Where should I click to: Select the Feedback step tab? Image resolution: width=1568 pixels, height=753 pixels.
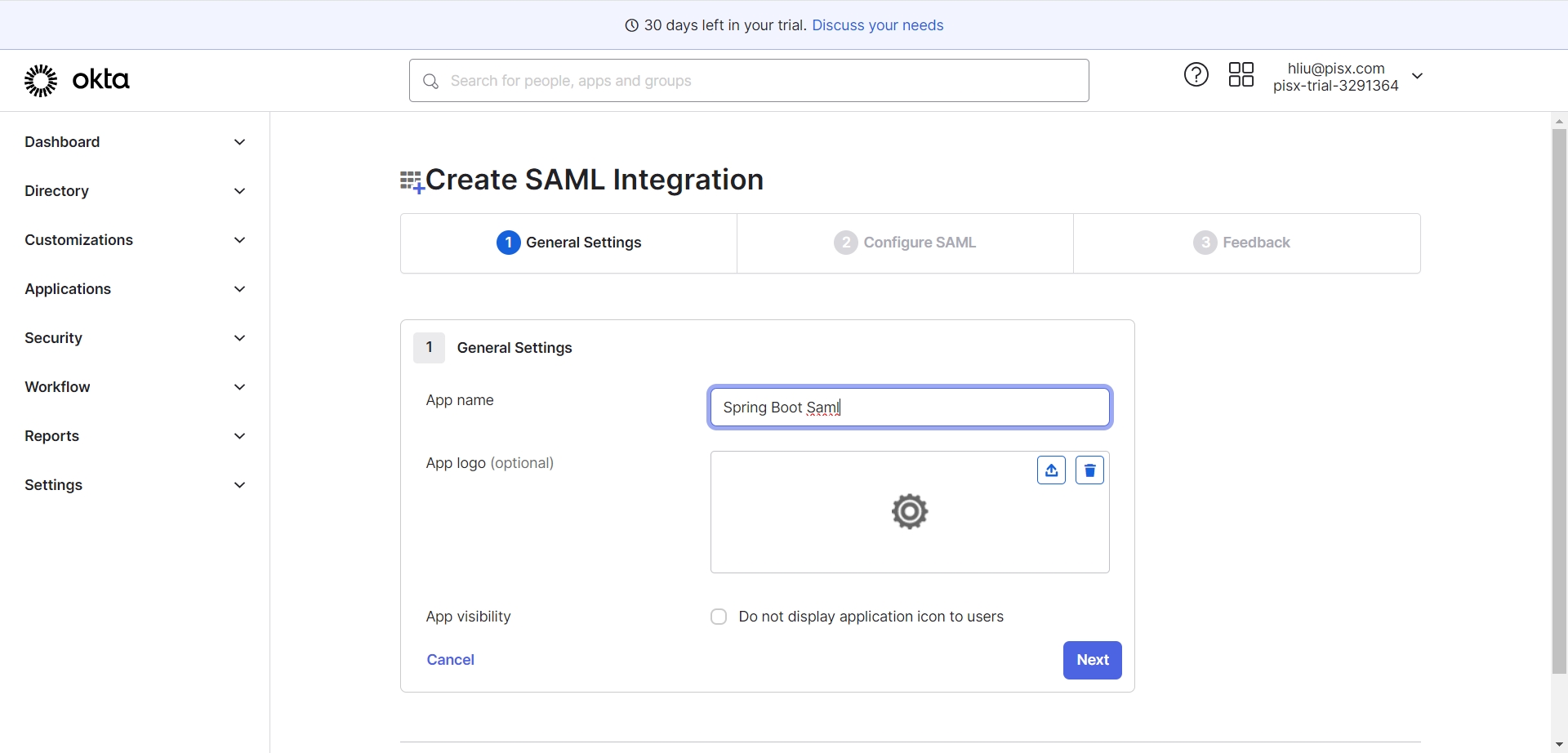[x=1242, y=243]
